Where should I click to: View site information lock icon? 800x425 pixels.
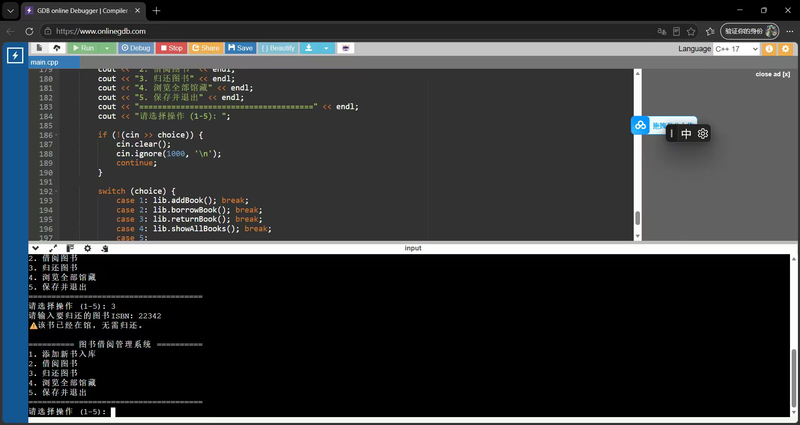(x=48, y=31)
